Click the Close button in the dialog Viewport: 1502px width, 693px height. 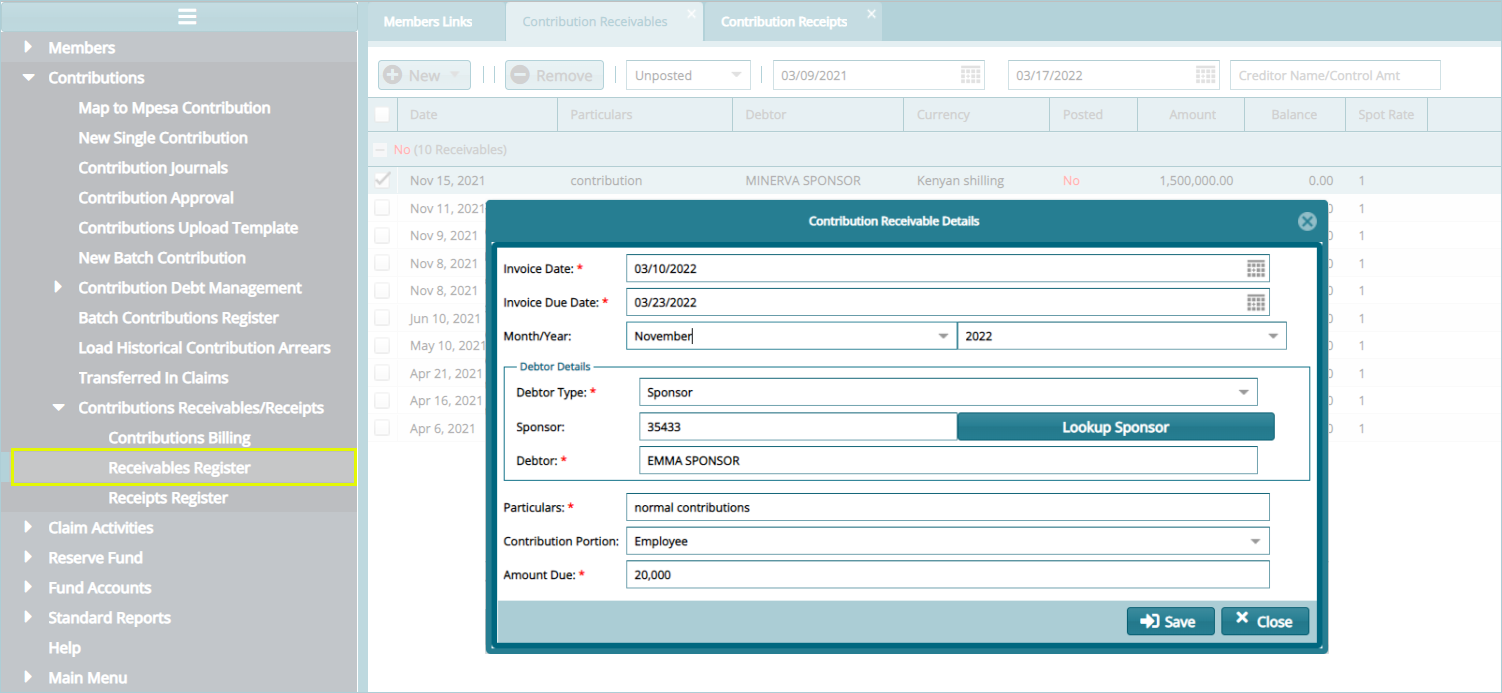1265,621
